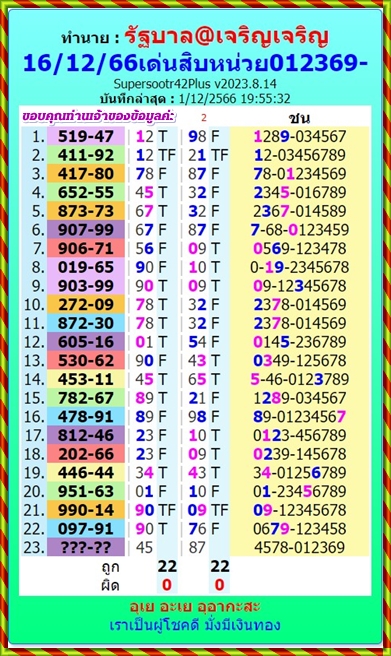
Task: Click the result cell 417-80
Action: 86,174
